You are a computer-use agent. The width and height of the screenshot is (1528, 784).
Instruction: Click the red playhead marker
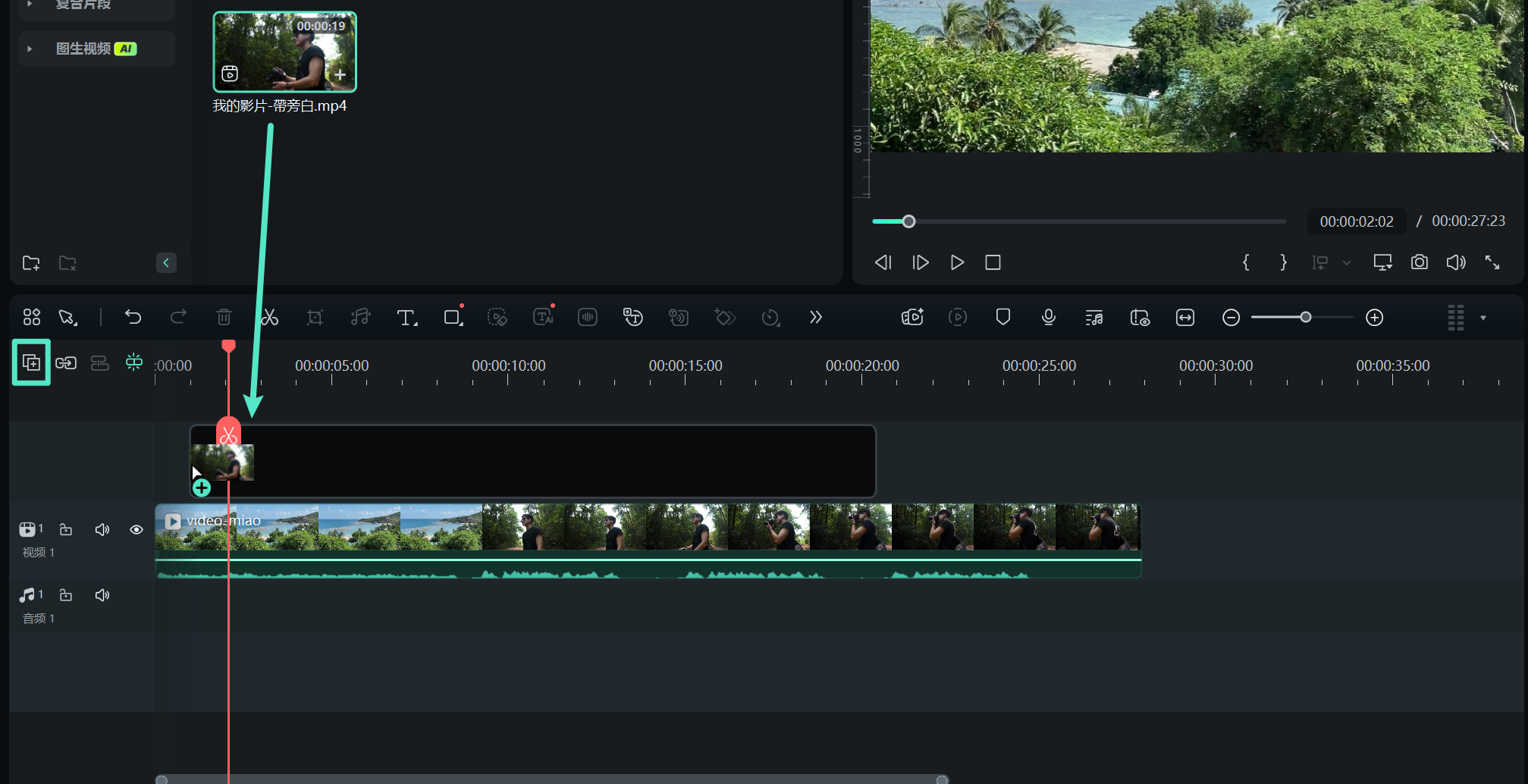coord(228,347)
